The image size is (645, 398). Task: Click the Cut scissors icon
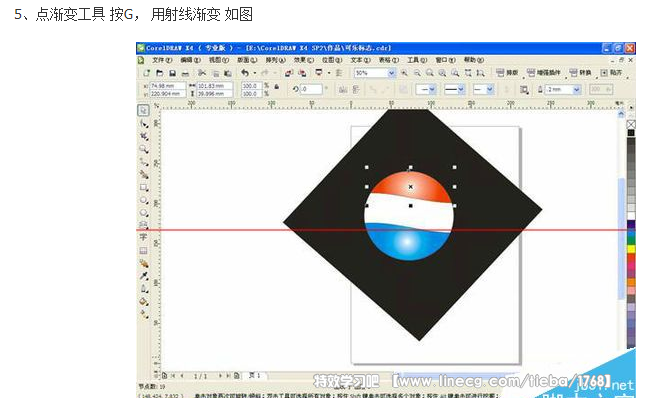pos(202,73)
